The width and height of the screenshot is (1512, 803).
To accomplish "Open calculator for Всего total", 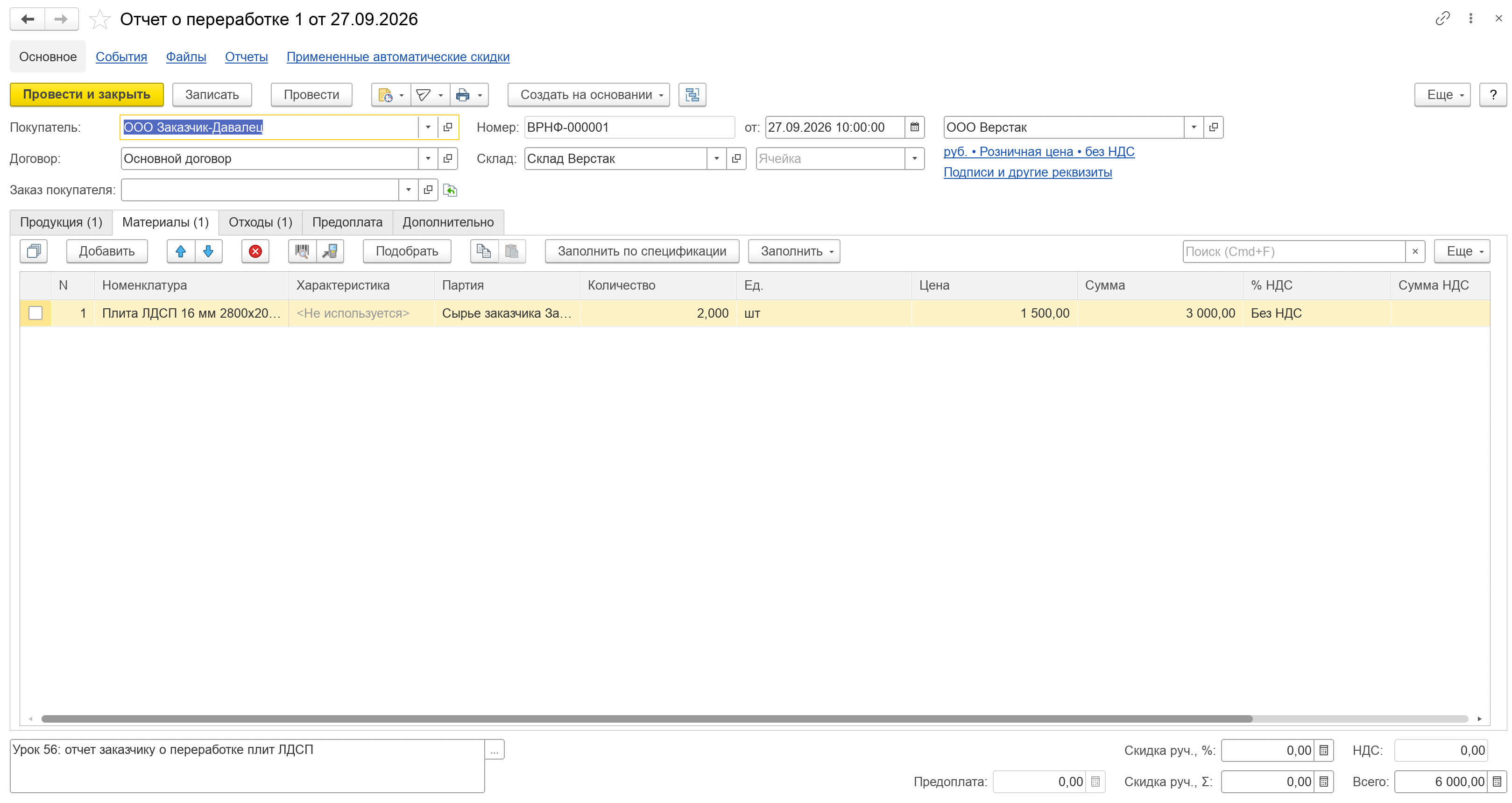I will [x=1498, y=782].
